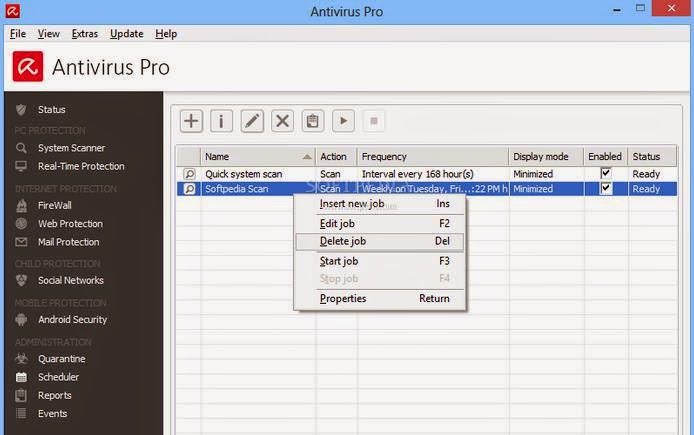This screenshot has height=435, width=694.
Task: Click the calendar icon beside Scheduler
Action: coord(21,377)
